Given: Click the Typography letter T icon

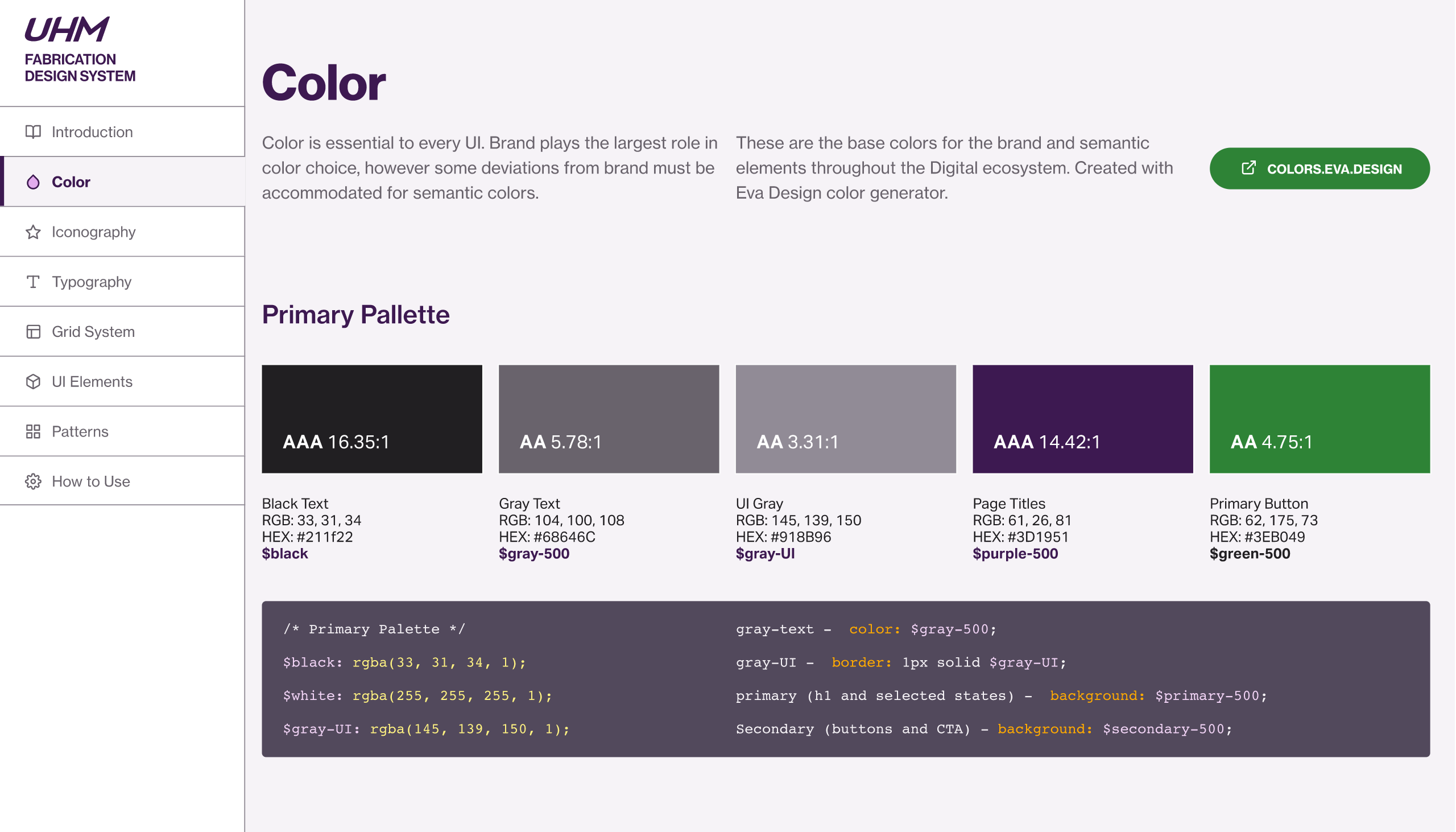Looking at the screenshot, I should (x=33, y=281).
